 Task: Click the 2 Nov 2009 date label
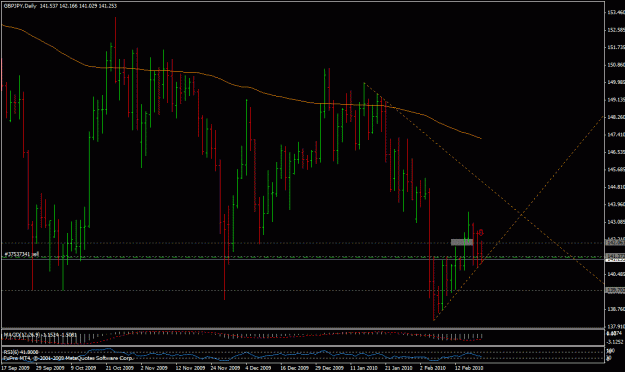[153, 368]
